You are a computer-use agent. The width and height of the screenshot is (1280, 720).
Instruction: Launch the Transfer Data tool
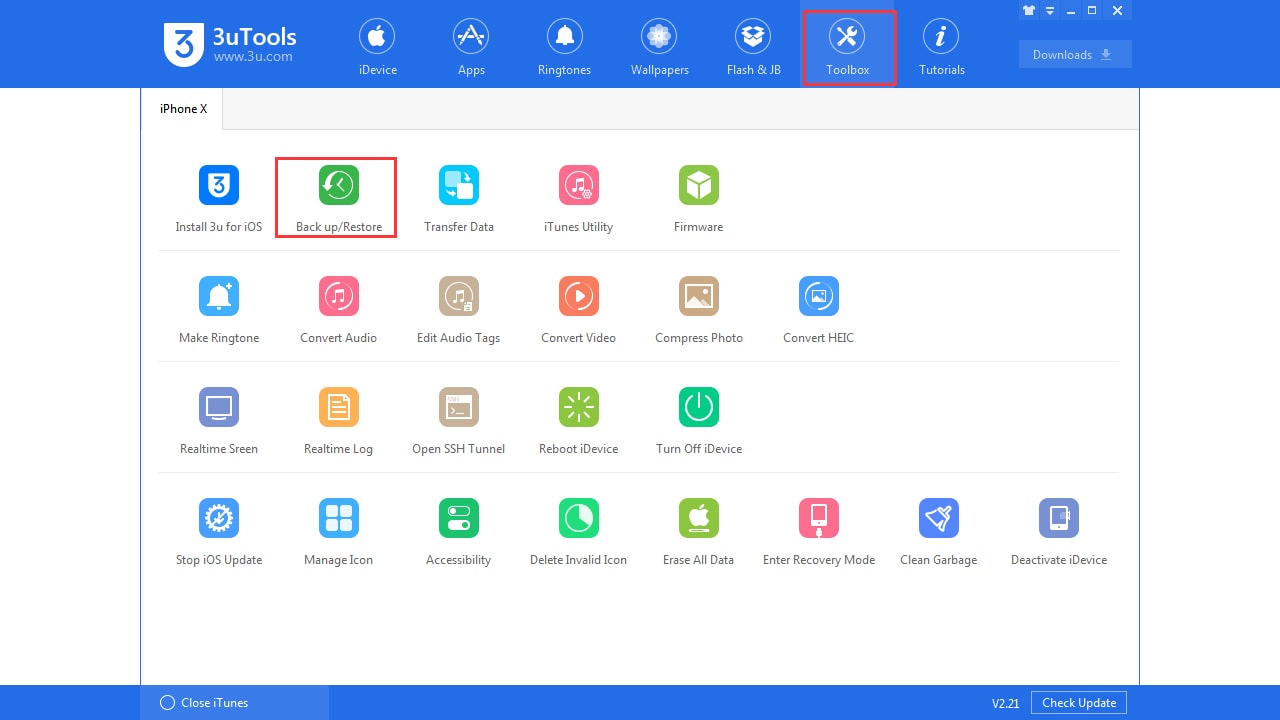[x=459, y=199]
